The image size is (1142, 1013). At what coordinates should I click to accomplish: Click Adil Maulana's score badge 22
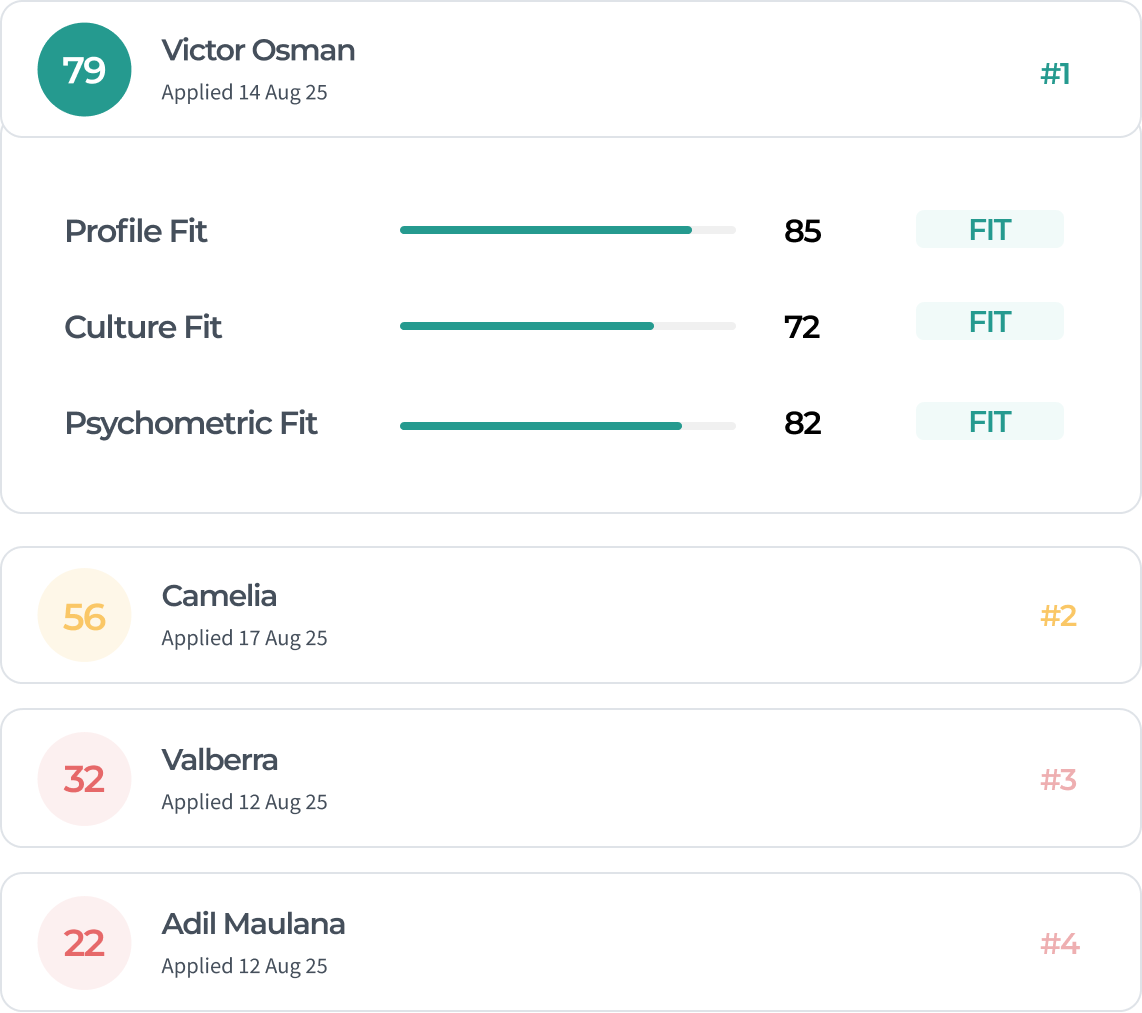[84, 943]
